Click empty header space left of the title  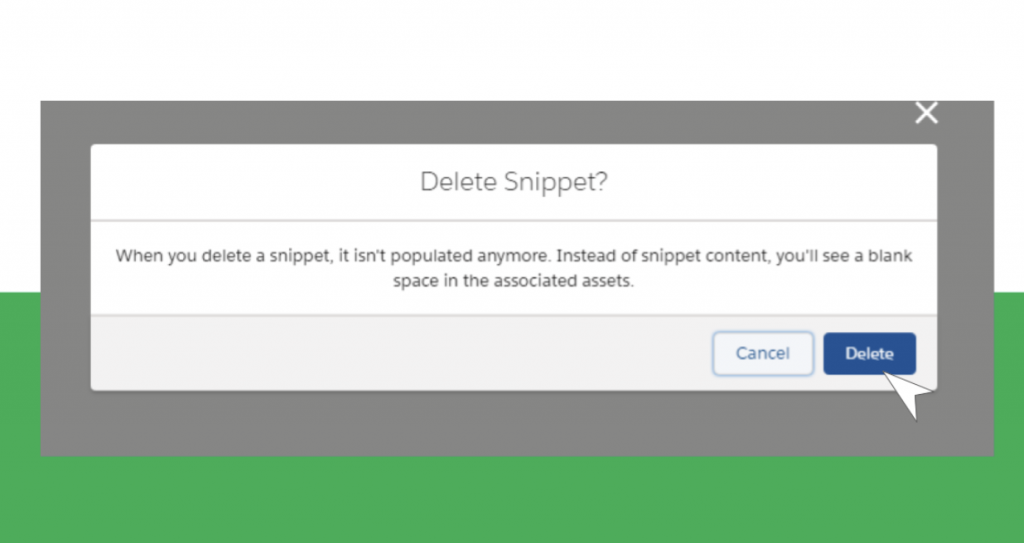tap(255, 182)
